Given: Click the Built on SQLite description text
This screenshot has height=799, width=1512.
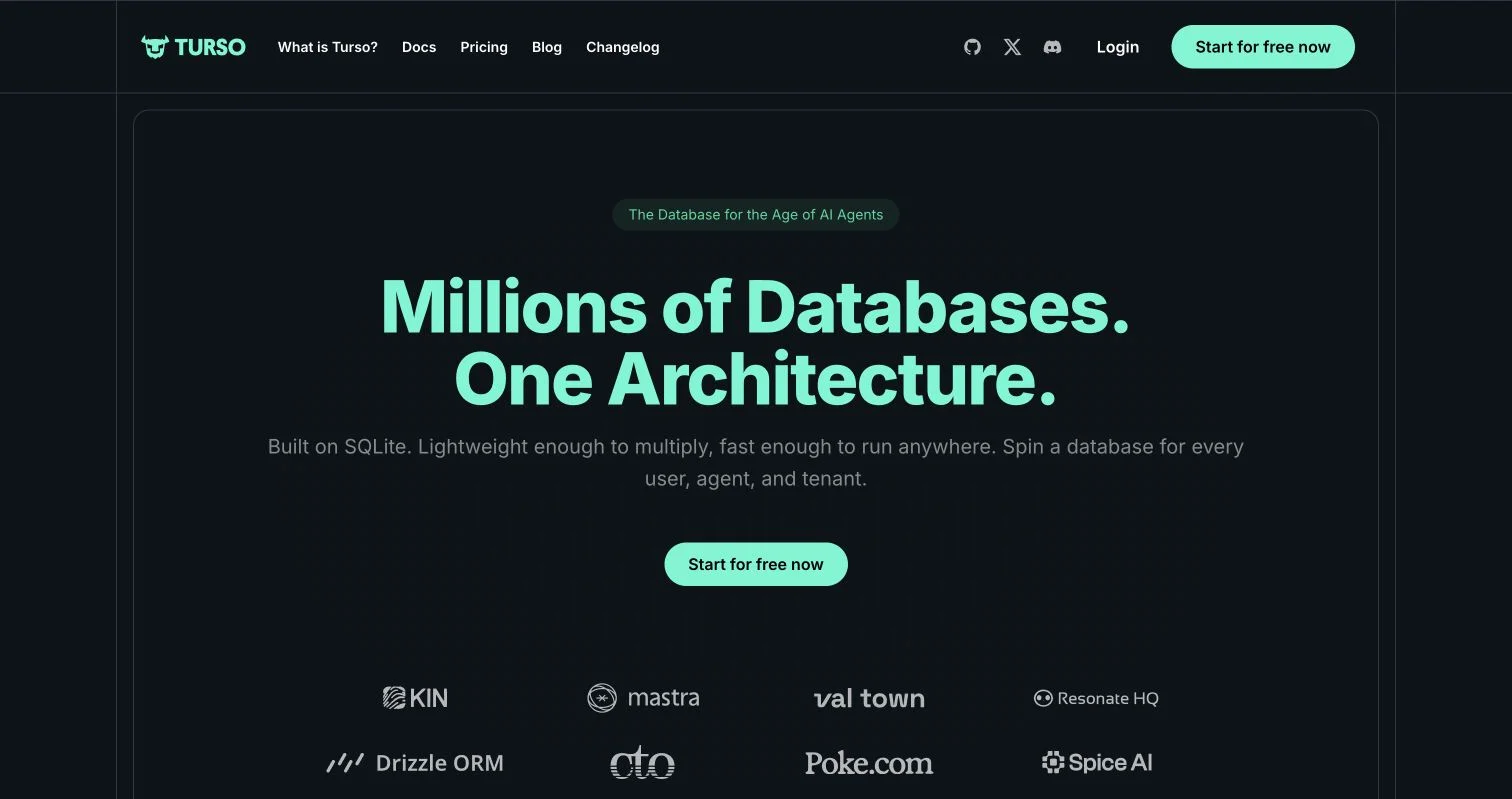Looking at the screenshot, I should click(756, 462).
